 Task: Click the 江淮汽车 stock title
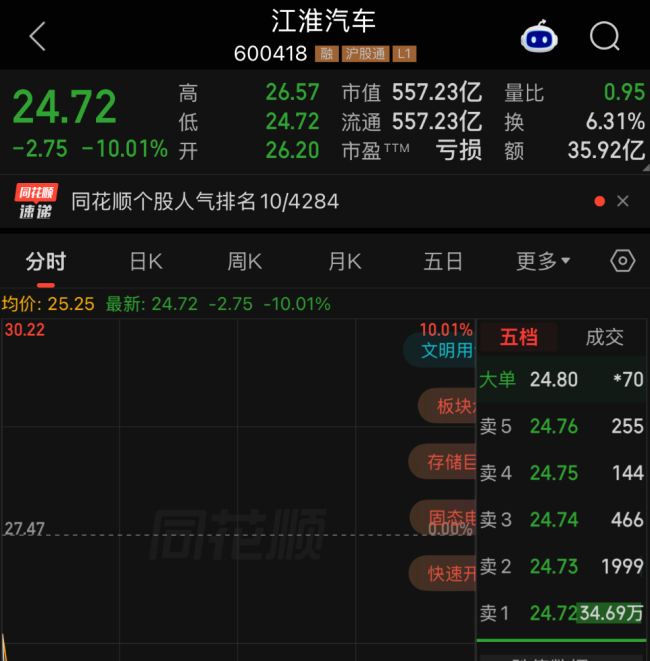[x=324, y=21]
